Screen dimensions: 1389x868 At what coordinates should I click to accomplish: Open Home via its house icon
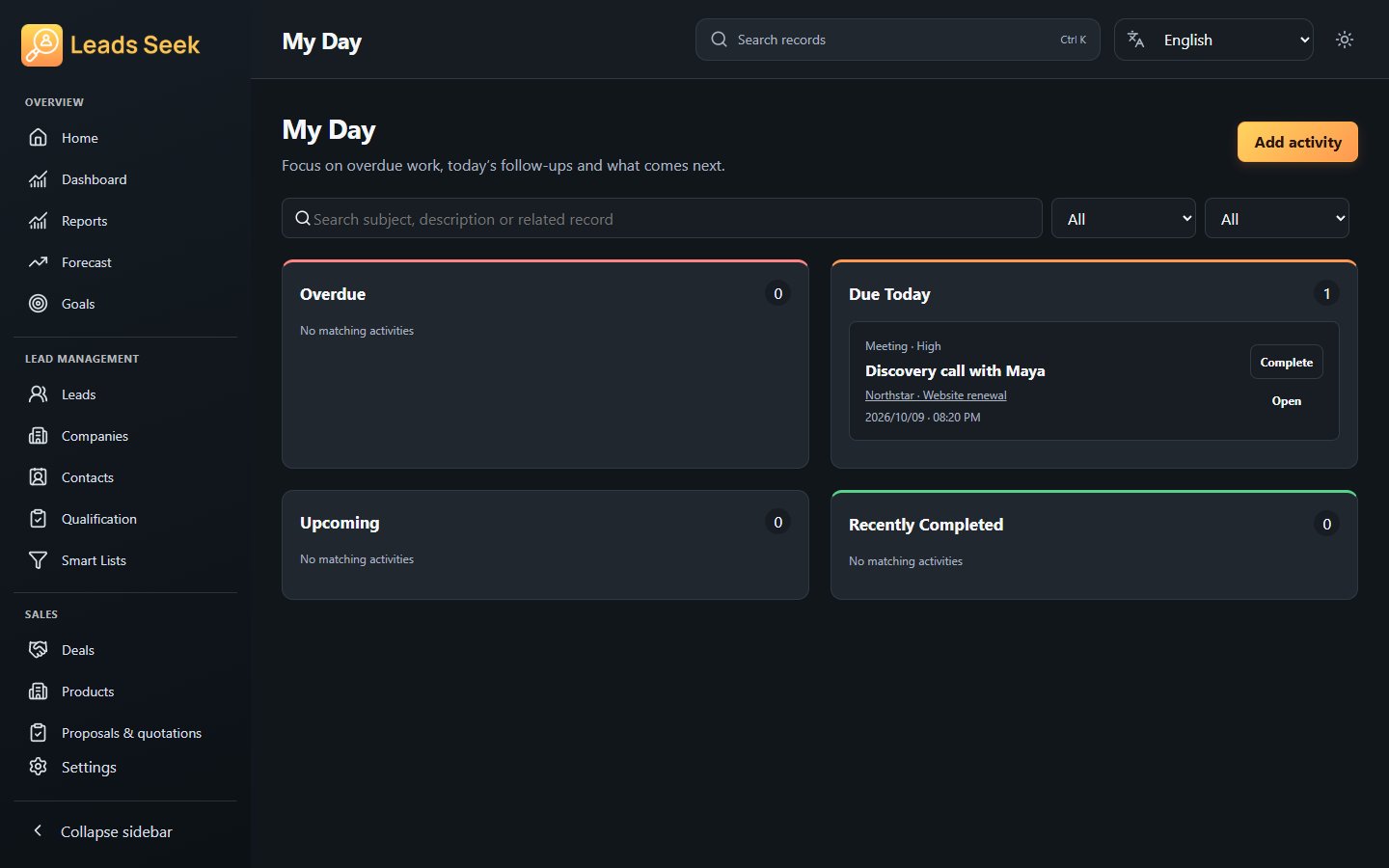click(x=38, y=138)
